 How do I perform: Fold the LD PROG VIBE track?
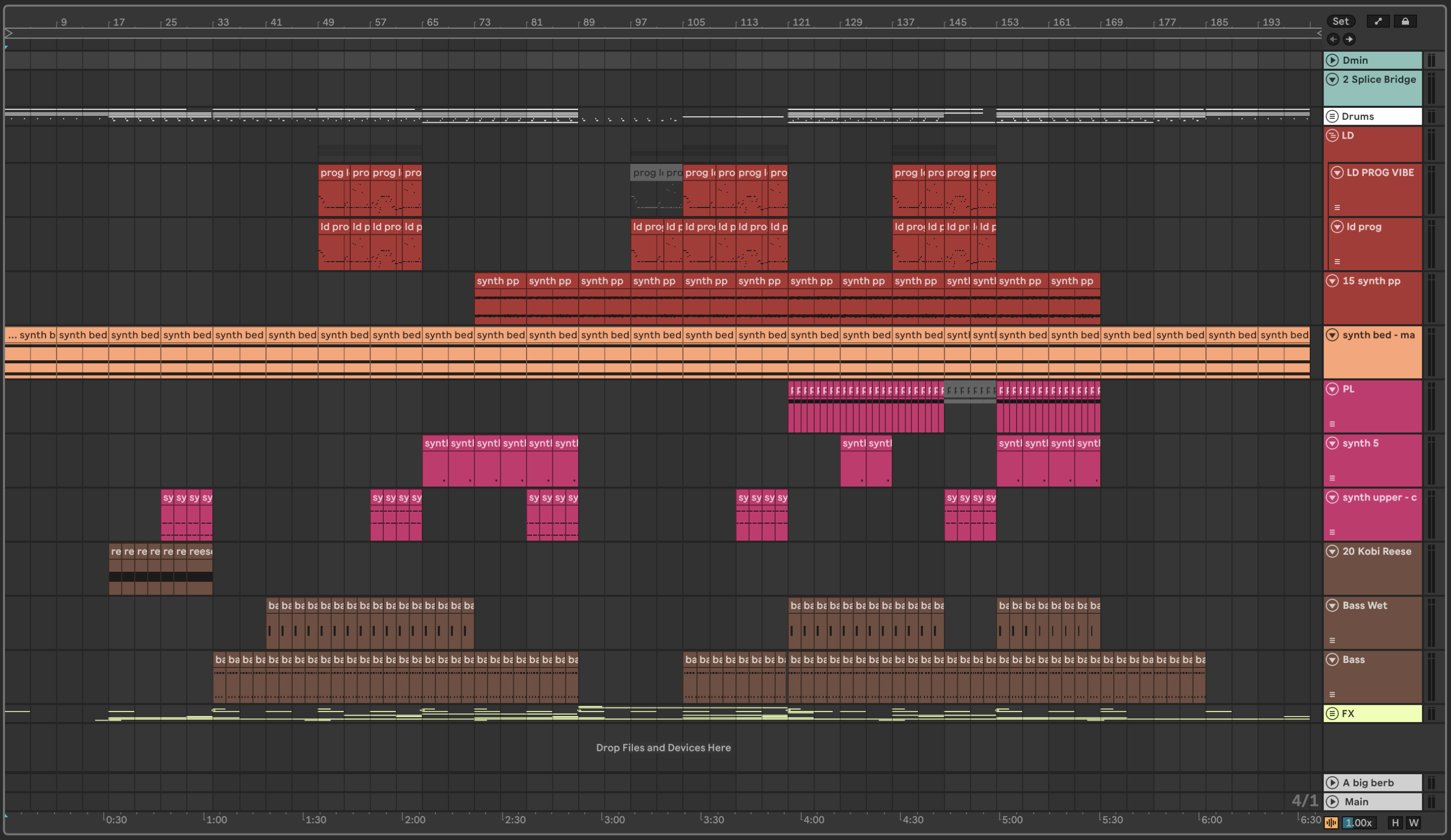click(x=1337, y=173)
